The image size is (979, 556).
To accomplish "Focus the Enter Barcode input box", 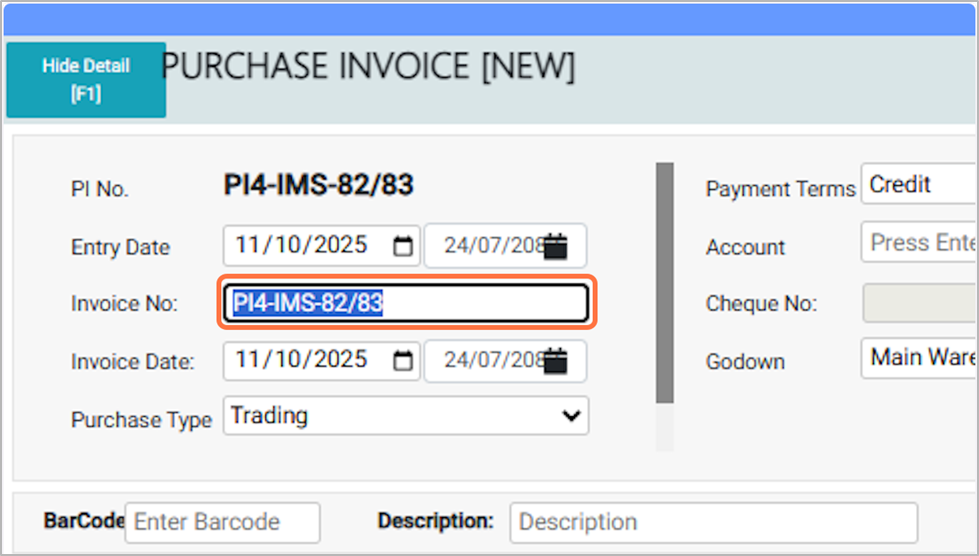I will click(221, 522).
